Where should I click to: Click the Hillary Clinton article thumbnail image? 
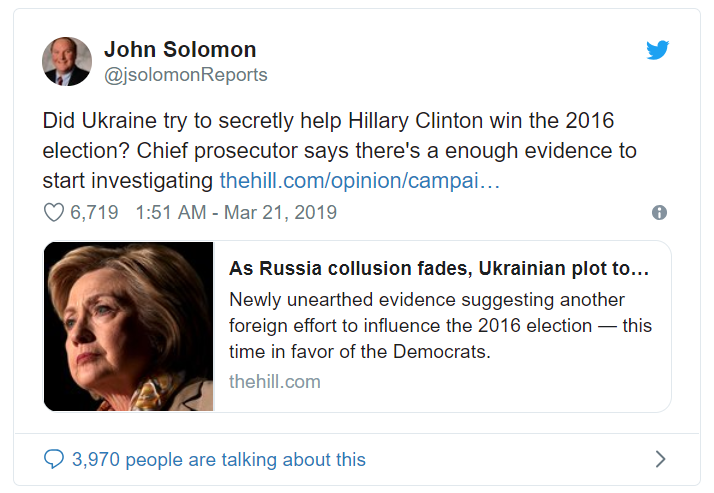point(128,326)
